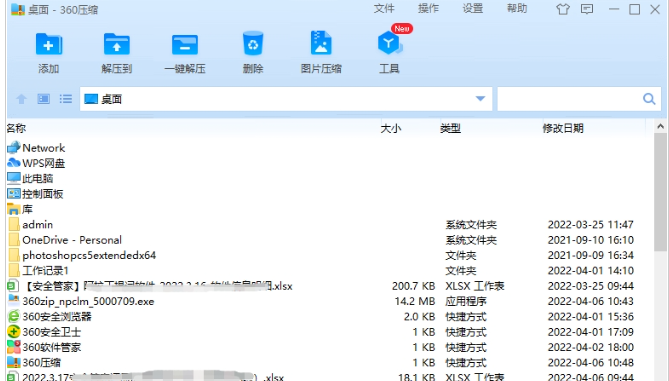Switch to large icon view mode

pyautogui.click(x=44, y=99)
